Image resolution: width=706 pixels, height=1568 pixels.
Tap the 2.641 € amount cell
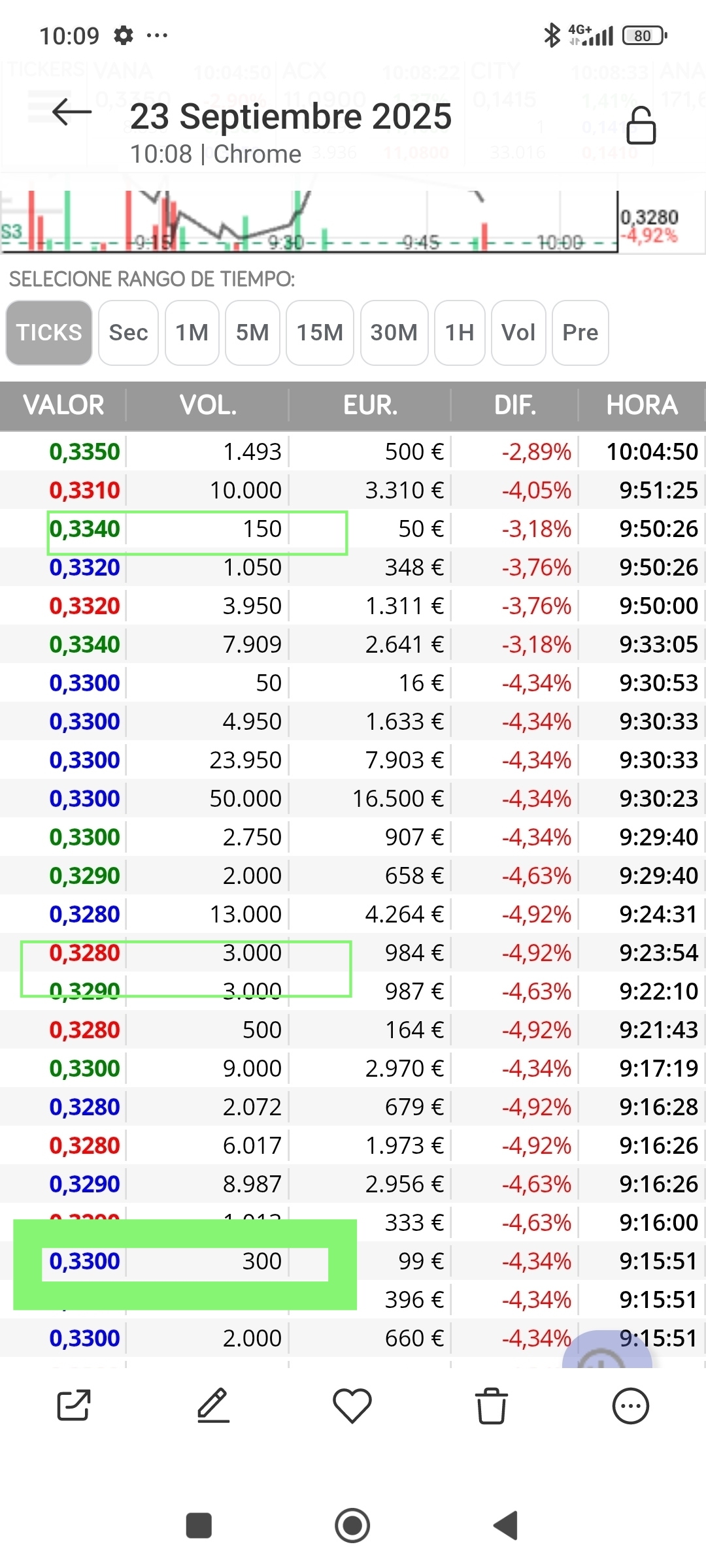405,644
